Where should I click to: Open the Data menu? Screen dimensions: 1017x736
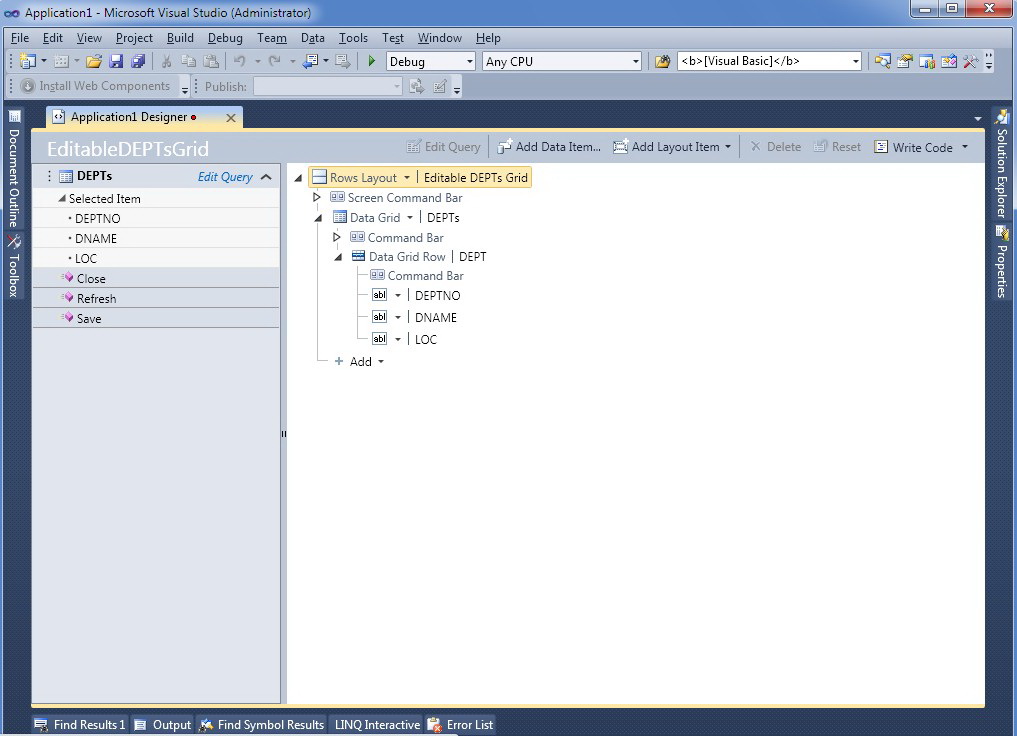(x=313, y=38)
